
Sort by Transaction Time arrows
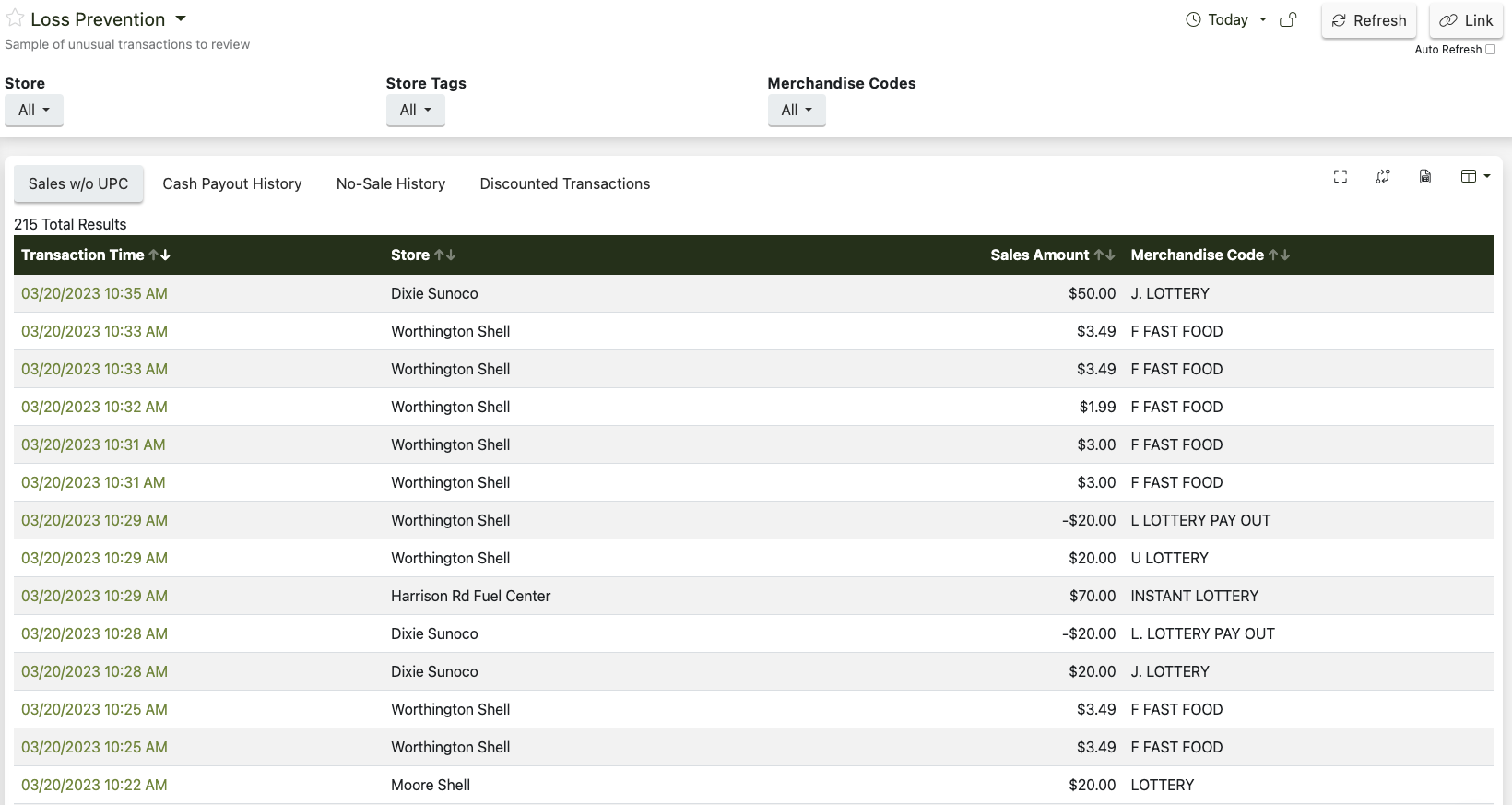click(159, 255)
